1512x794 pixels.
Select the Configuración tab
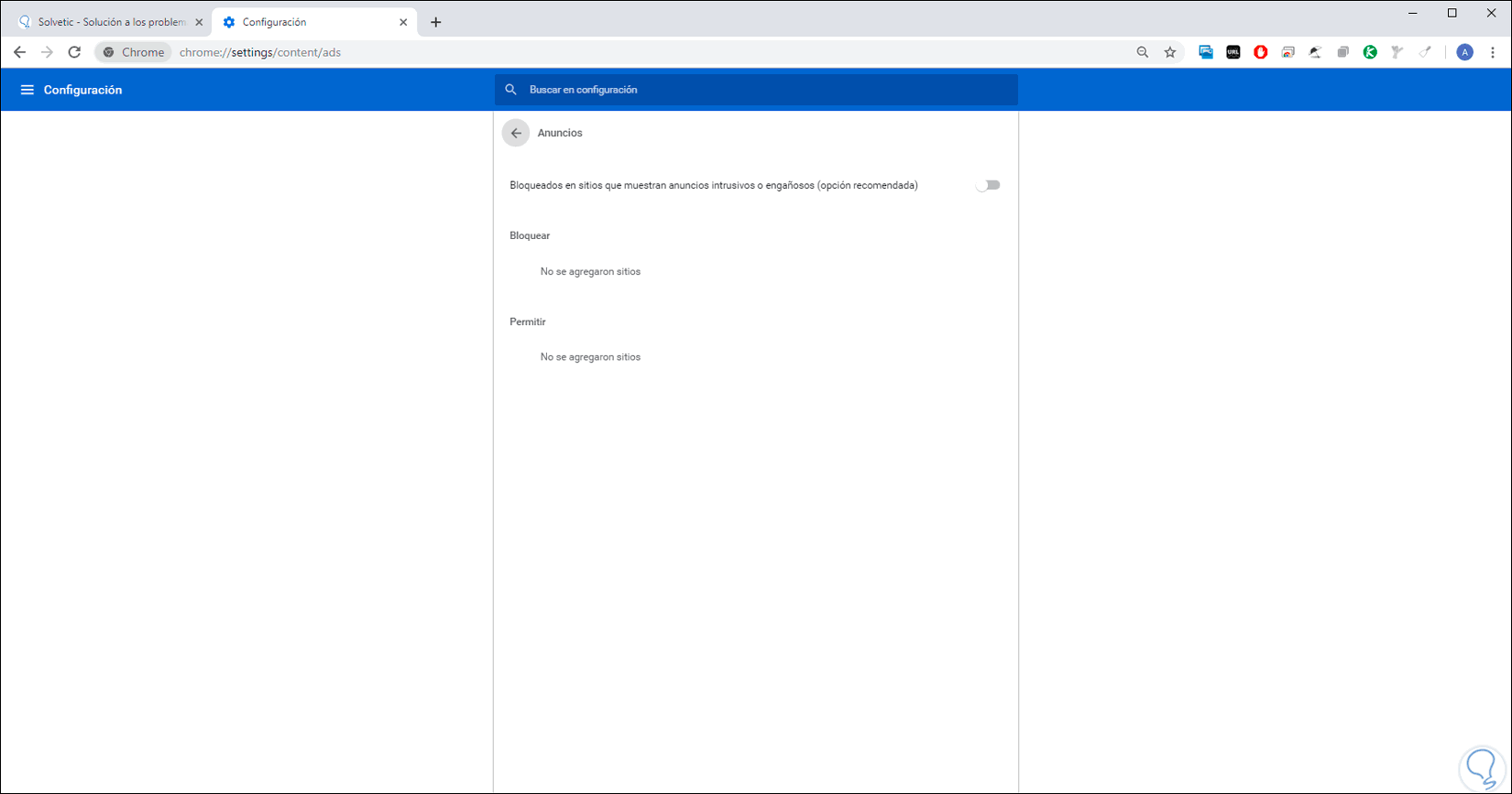[313, 22]
